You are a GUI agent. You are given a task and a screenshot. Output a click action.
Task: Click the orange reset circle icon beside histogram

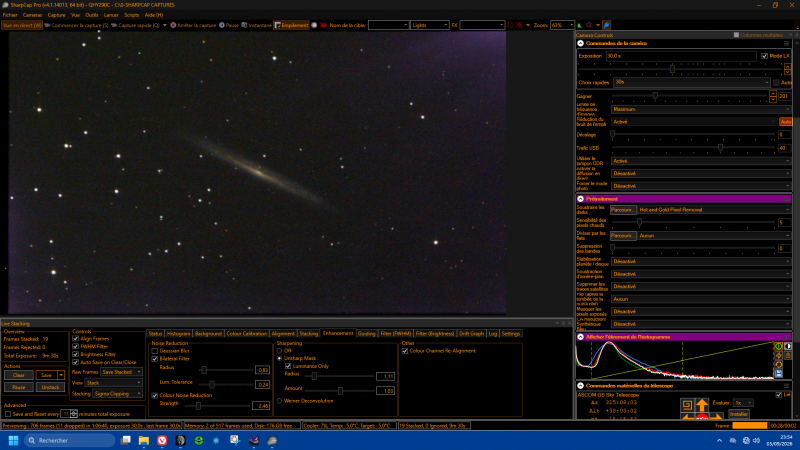click(779, 365)
